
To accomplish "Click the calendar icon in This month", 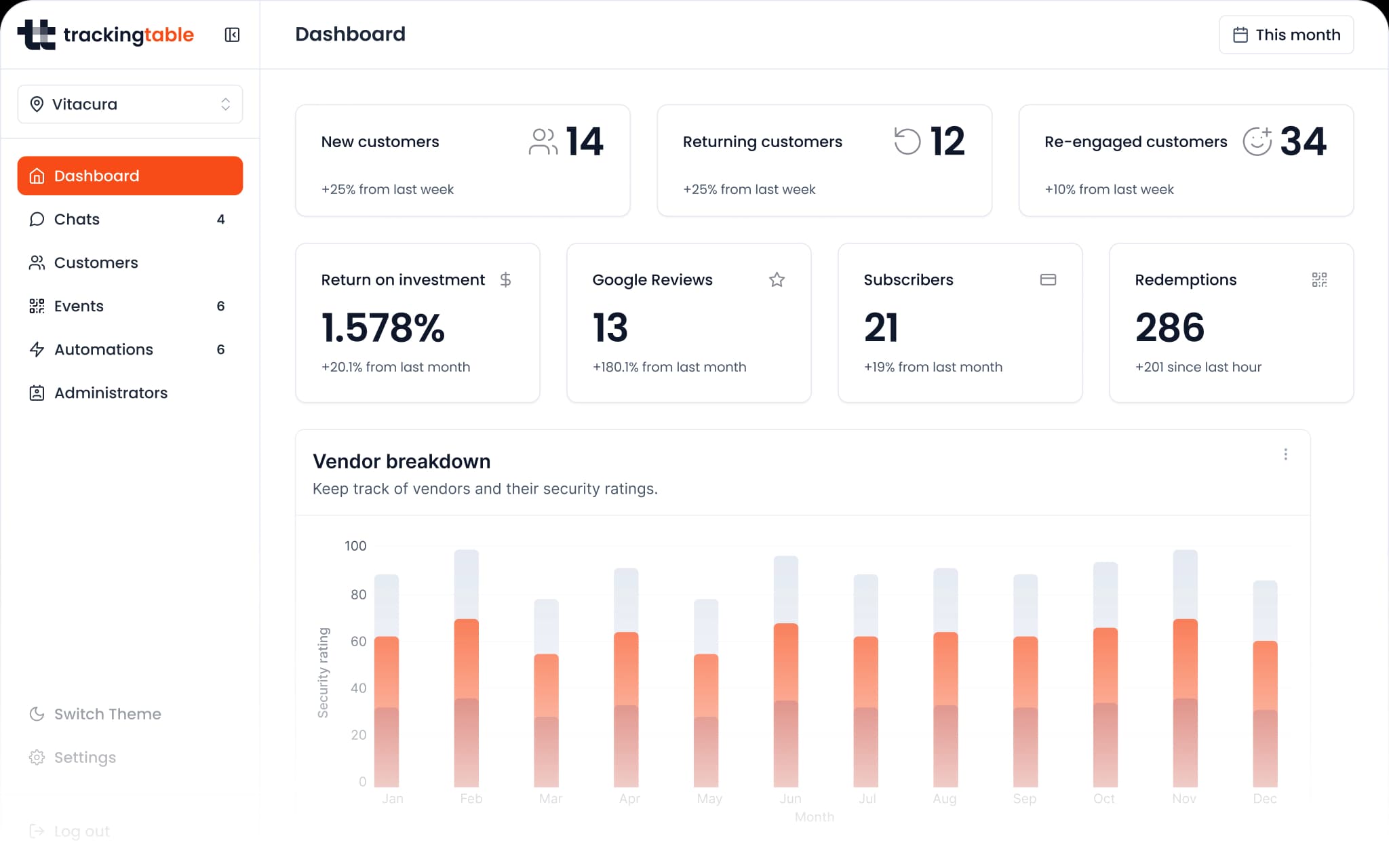I will tap(1240, 35).
